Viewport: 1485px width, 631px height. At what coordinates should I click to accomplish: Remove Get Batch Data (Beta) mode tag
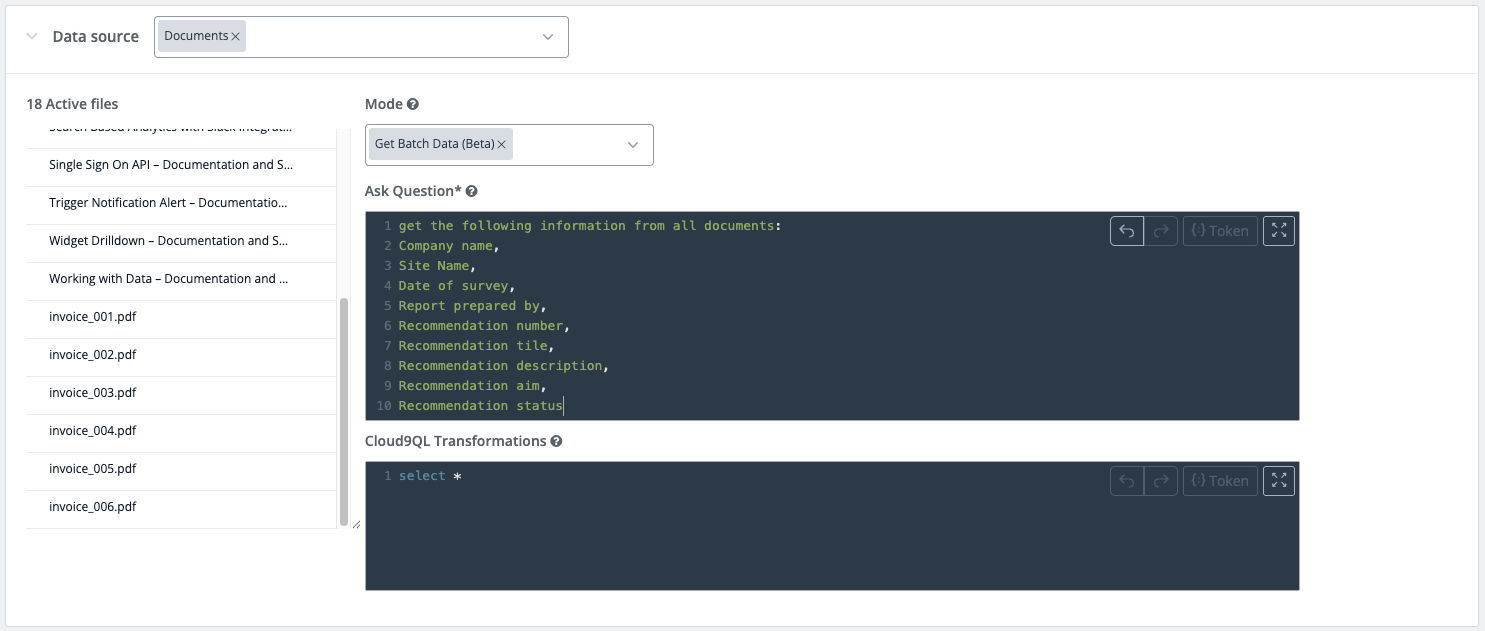(x=502, y=144)
